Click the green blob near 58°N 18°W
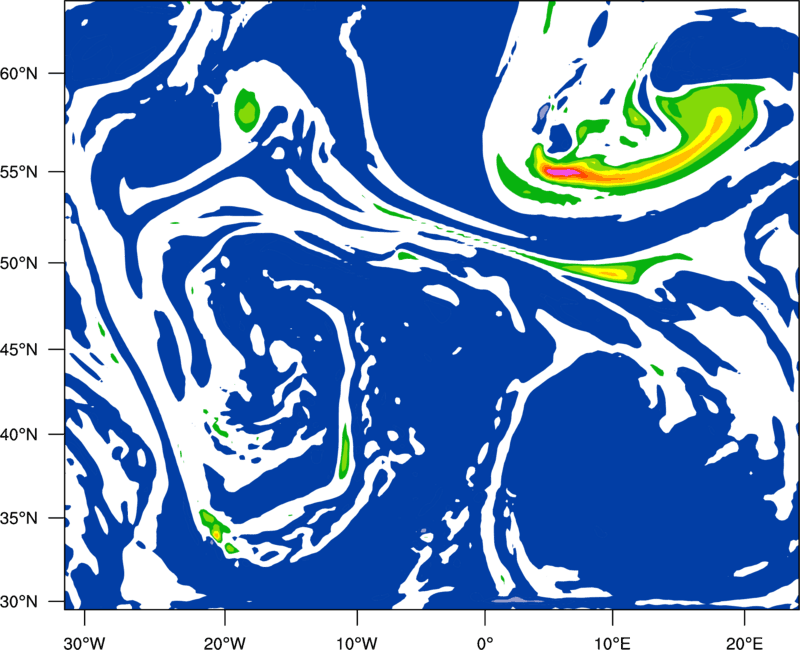The height and width of the screenshot is (650, 800). pyautogui.click(x=247, y=110)
